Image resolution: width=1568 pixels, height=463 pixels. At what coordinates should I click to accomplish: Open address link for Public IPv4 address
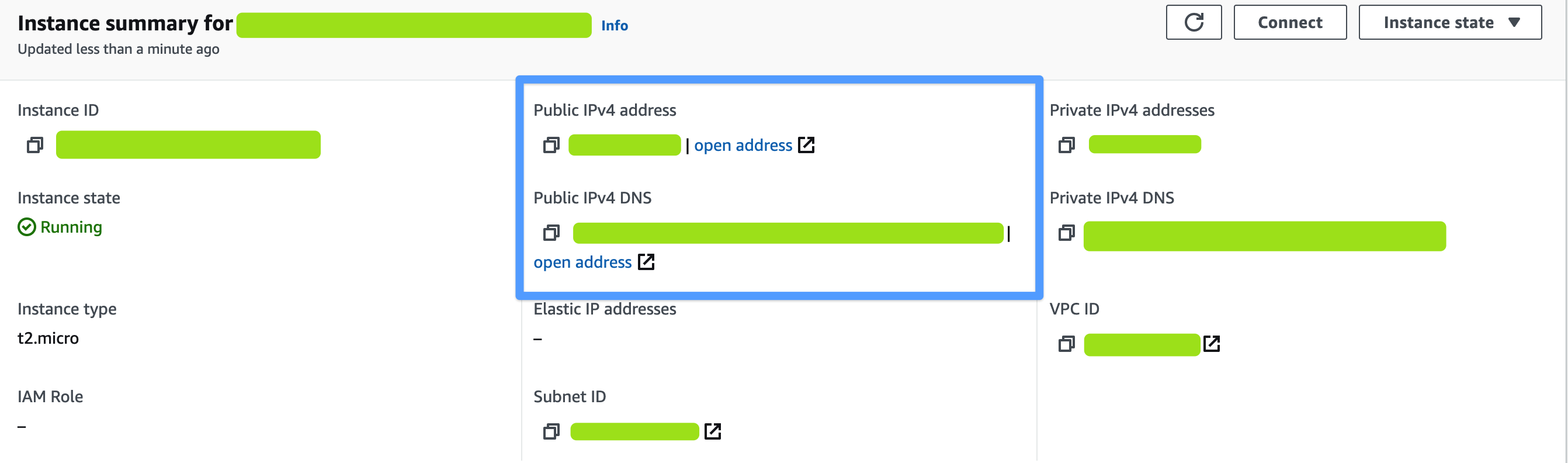coord(743,146)
